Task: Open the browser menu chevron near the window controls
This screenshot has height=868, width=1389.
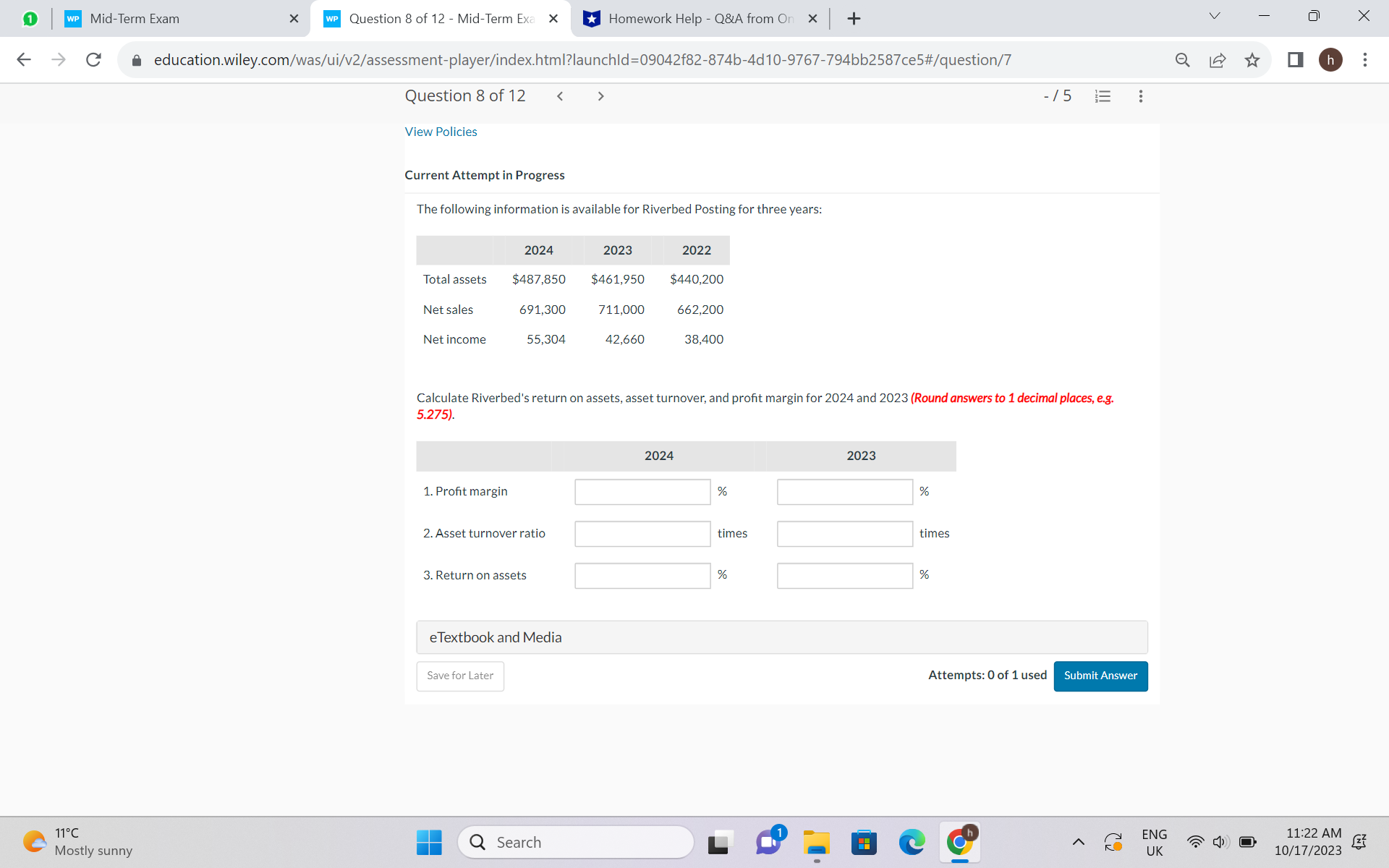Action: coord(1214,15)
